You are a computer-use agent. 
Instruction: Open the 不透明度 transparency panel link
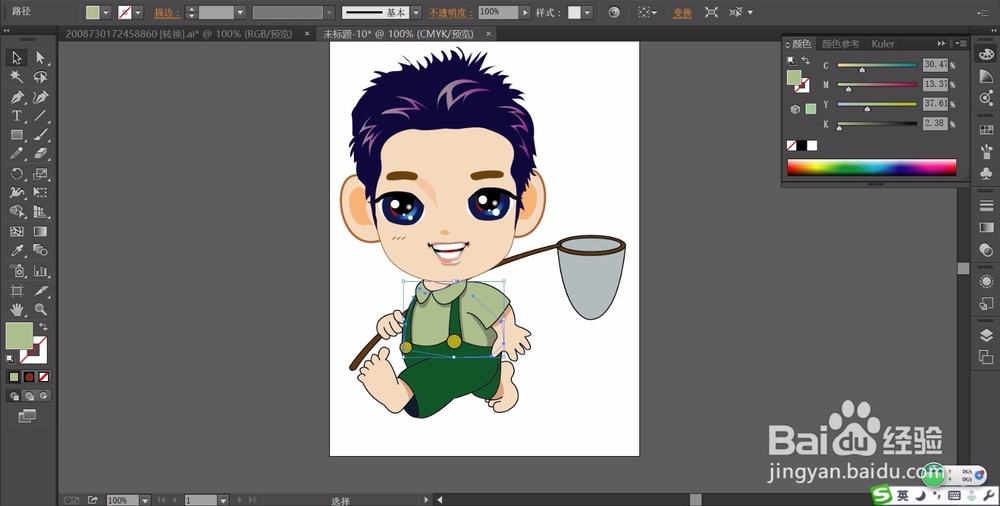[x=451, y=13]
